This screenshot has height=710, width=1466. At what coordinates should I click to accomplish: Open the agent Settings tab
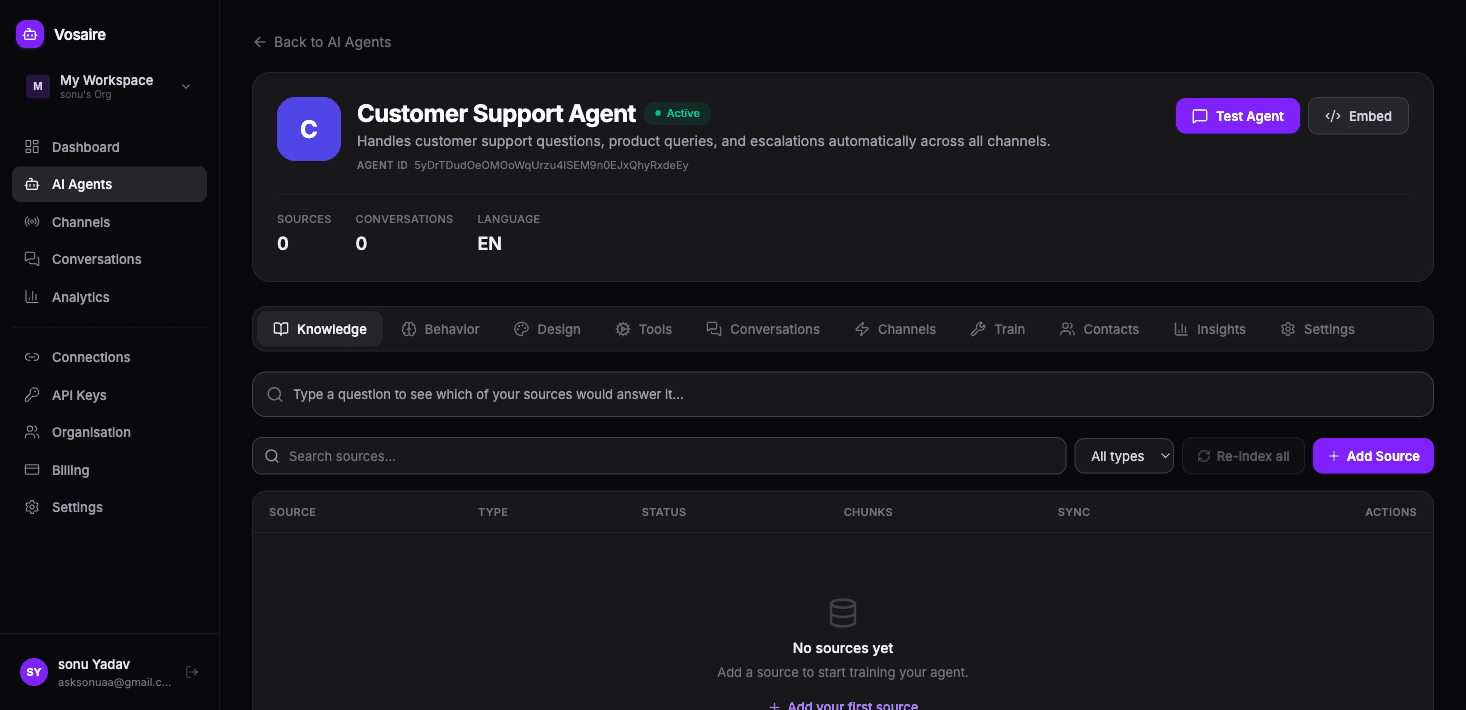click(x=1318, y=329)
